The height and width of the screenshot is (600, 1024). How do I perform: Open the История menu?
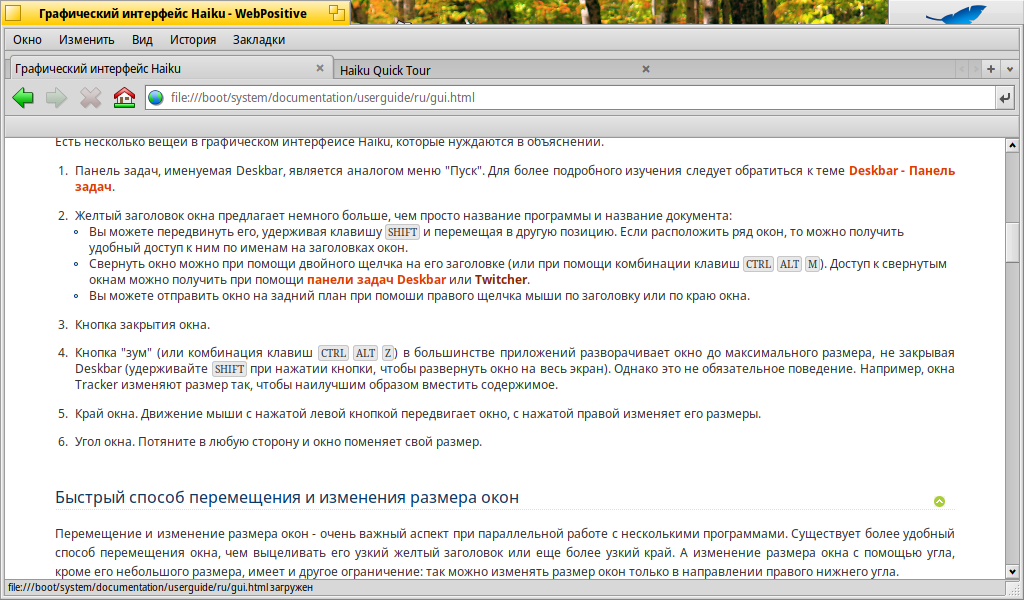(x=193, y=40)
